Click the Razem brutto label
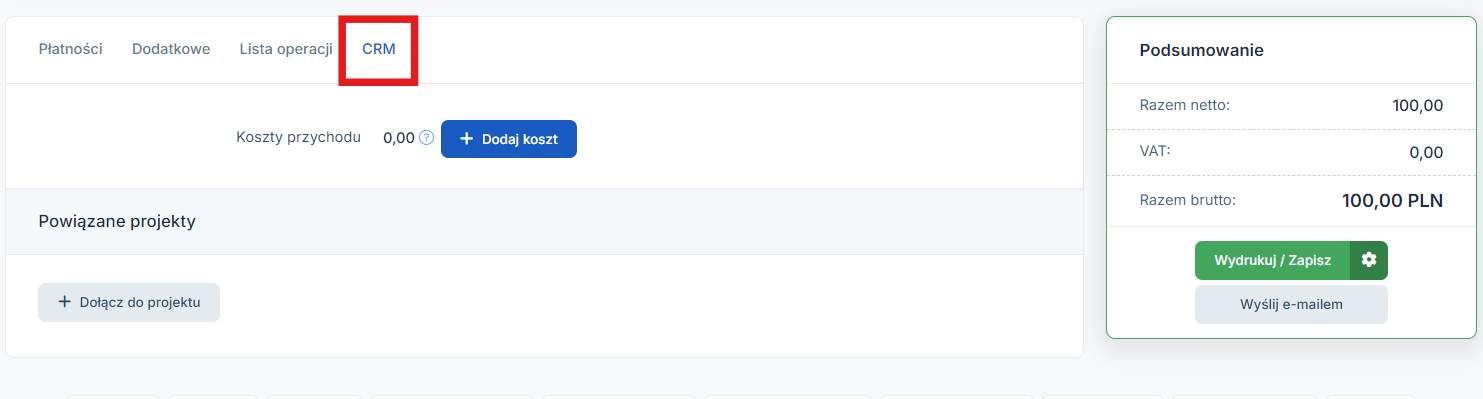The image size is (1483, 399). pyautogui.click(x=1188, y=200)
